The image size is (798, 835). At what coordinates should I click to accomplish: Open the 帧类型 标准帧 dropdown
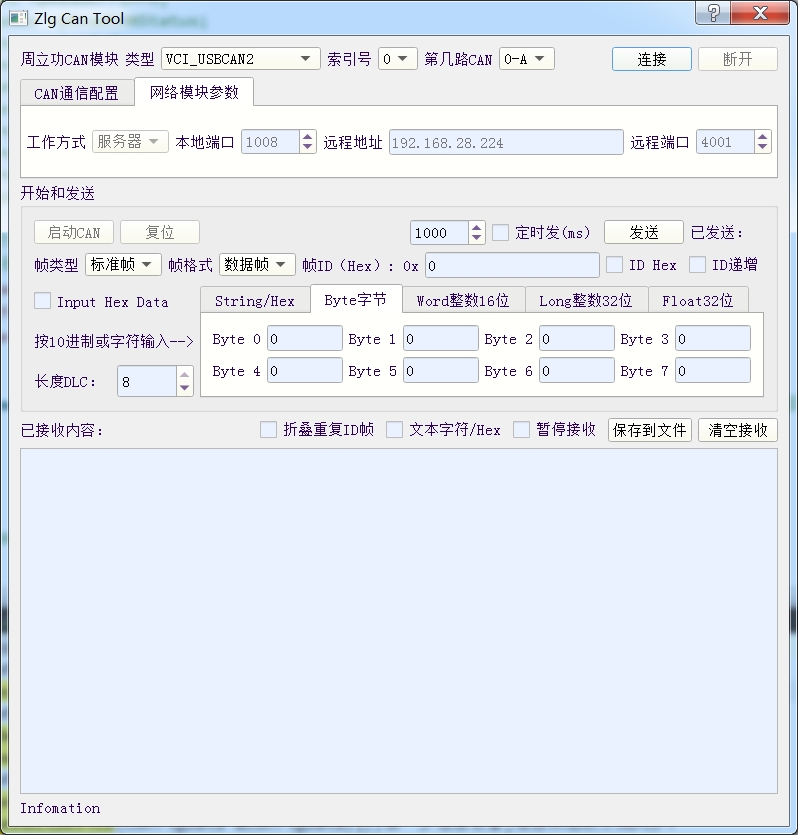pyautogui.click(x=123, y=265)
